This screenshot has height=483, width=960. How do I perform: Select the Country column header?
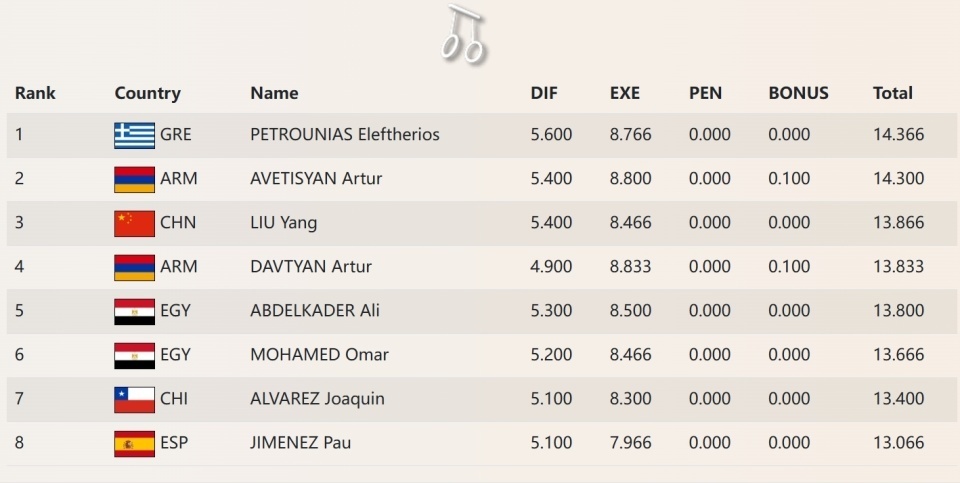[x=147, y=93]
